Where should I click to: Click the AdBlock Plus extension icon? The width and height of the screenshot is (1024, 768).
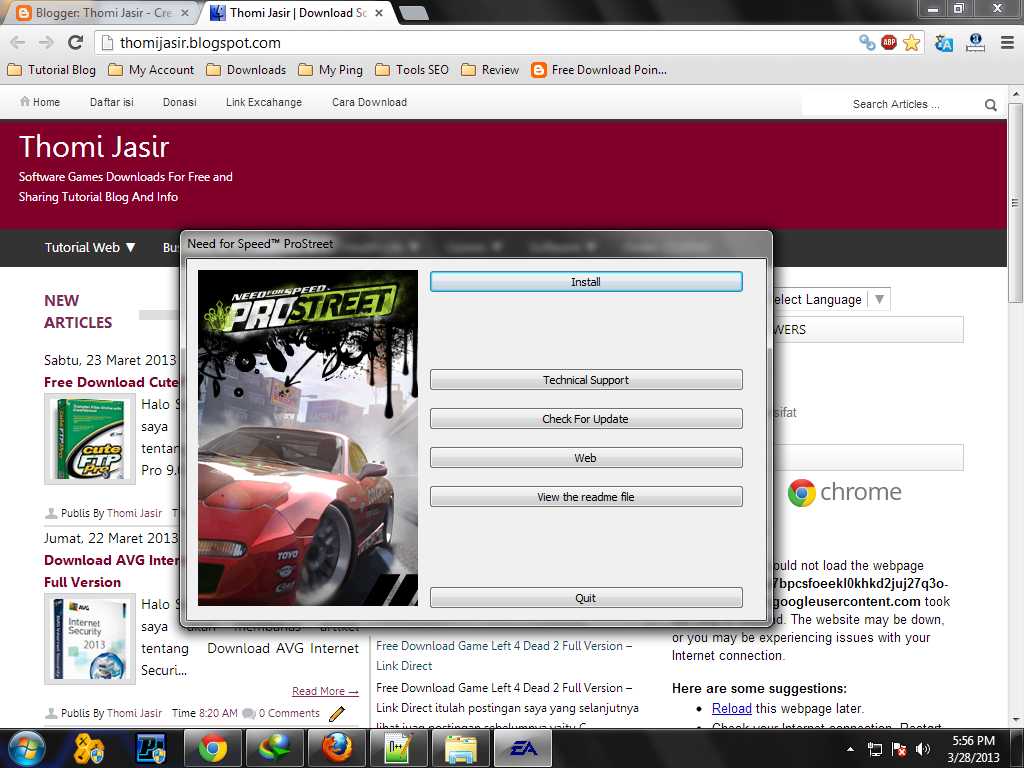pyautogui.click(x=889, y=42)
